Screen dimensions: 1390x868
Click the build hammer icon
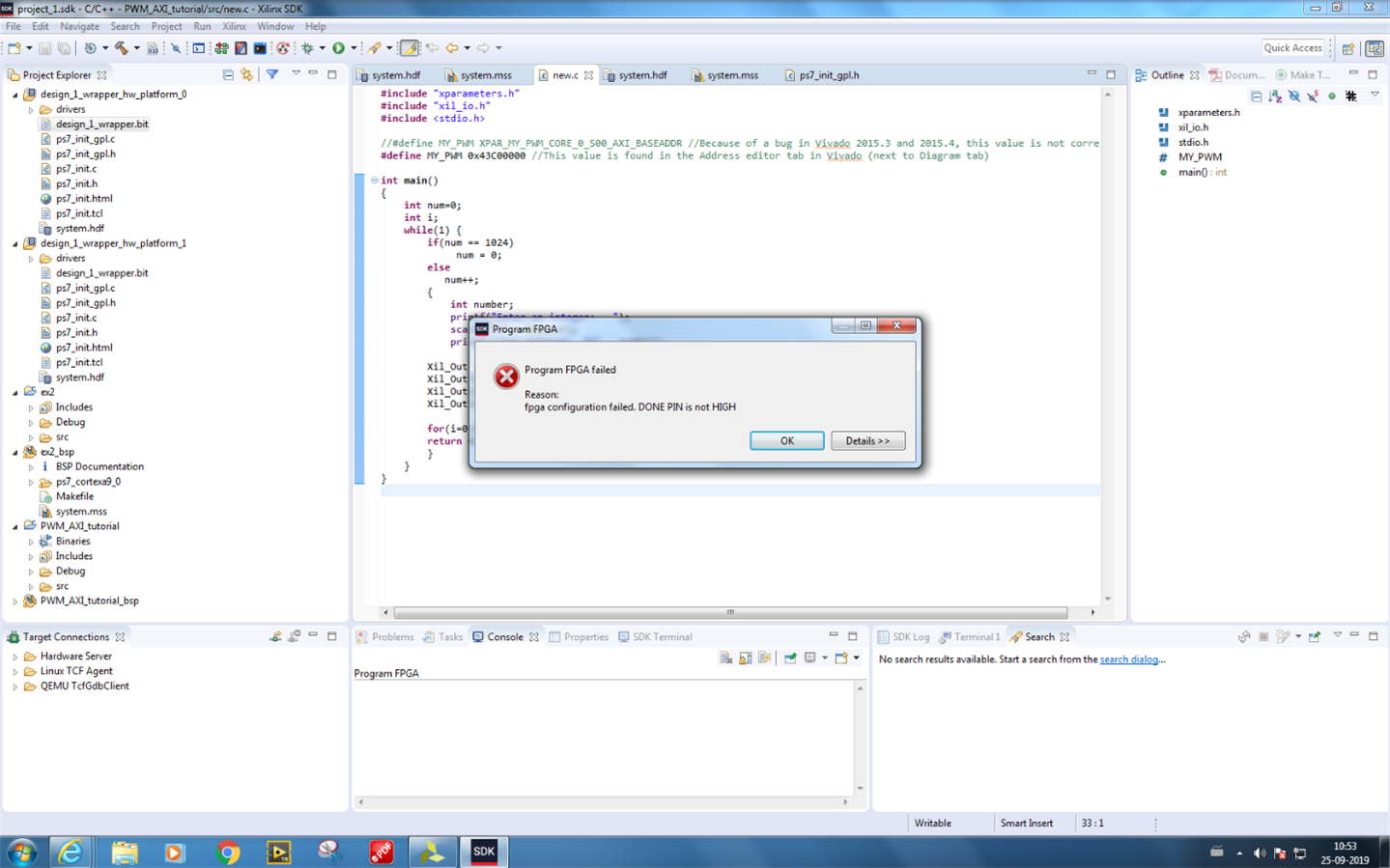121,48
